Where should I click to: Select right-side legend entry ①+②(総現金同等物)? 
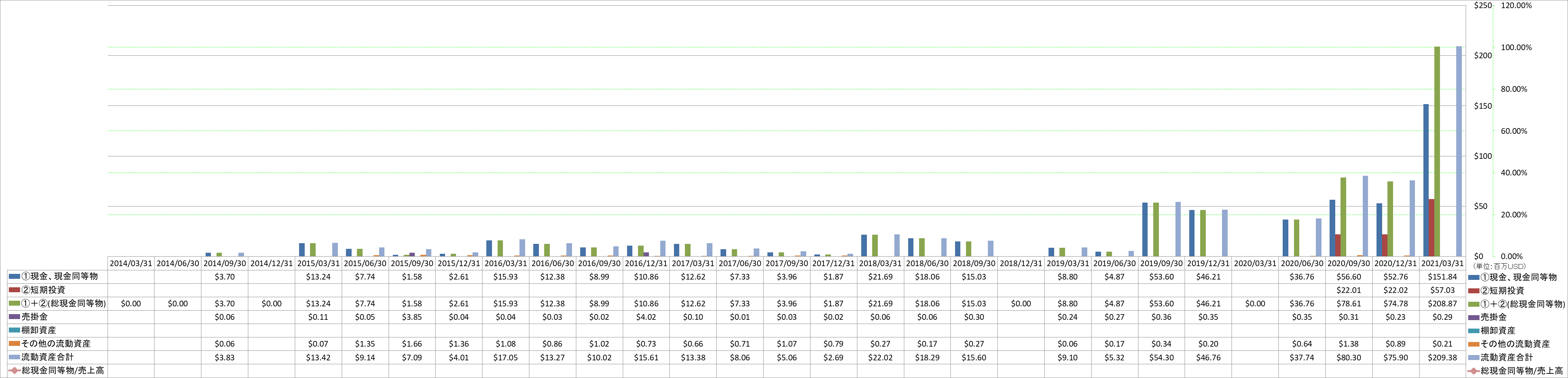[x=1516, y=304]
